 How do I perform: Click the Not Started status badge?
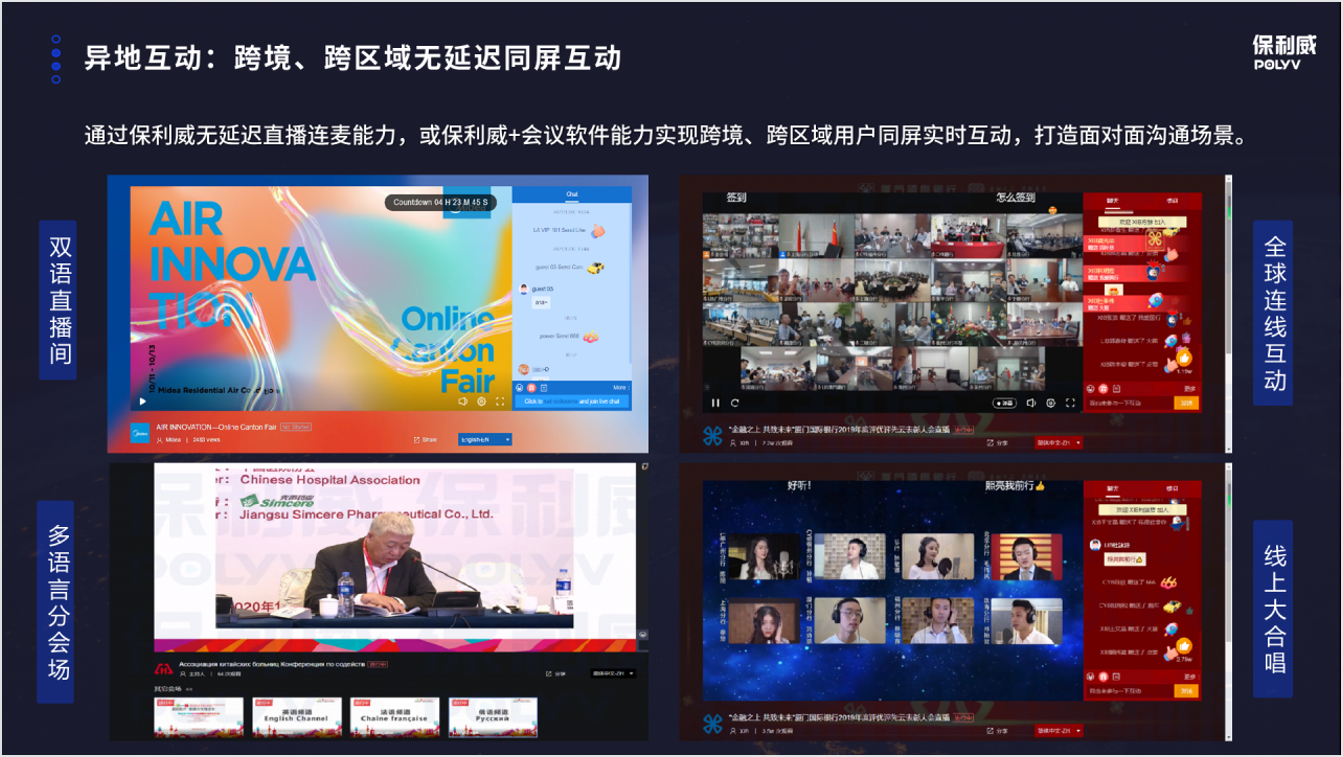pyautogui.click(x=295, y=427)
